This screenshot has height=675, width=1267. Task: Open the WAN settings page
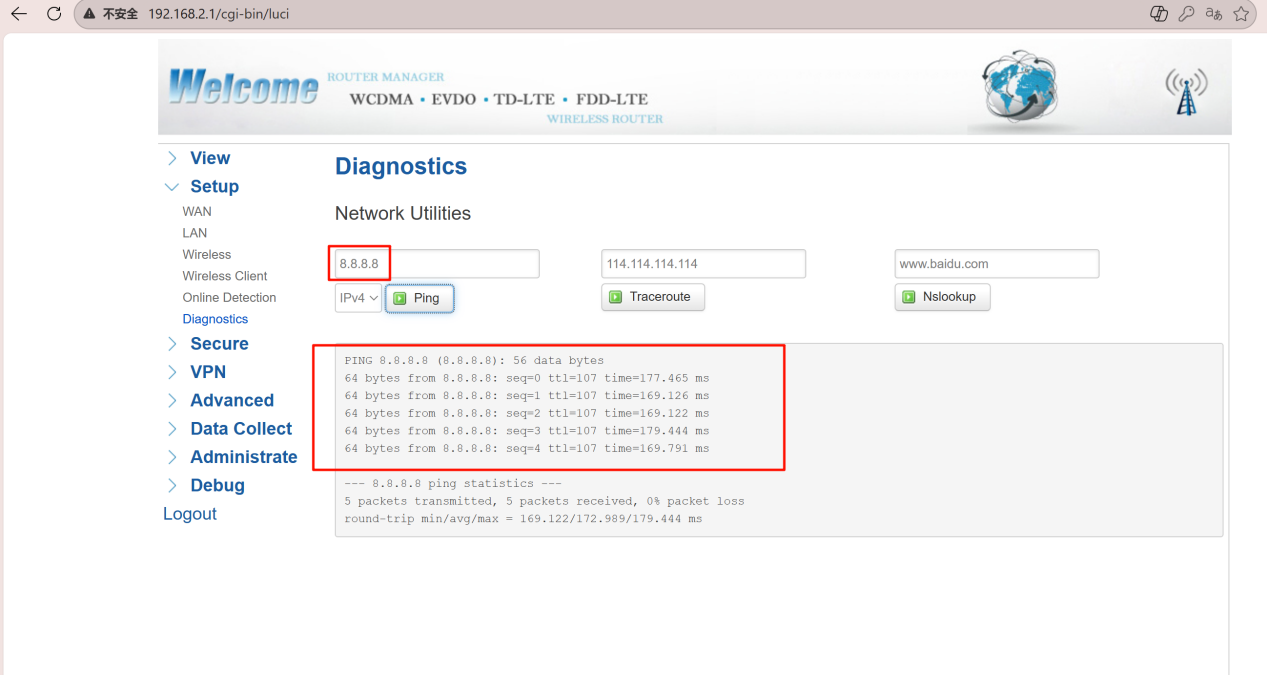(197, 212)
